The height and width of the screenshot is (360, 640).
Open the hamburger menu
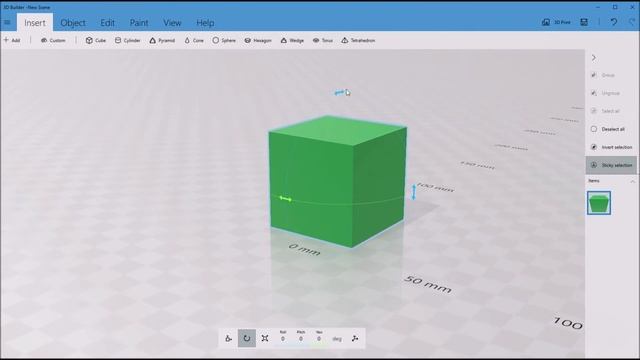(x=7, y=22)
